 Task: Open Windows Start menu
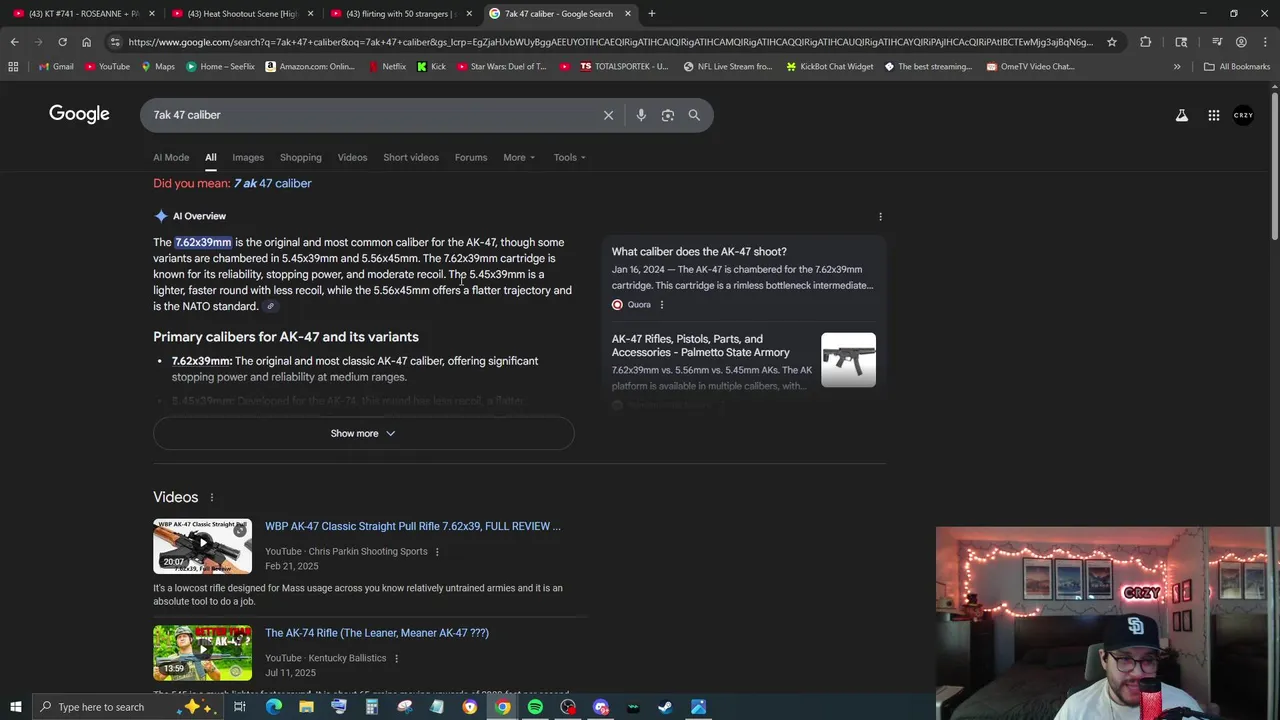(15, 707)
